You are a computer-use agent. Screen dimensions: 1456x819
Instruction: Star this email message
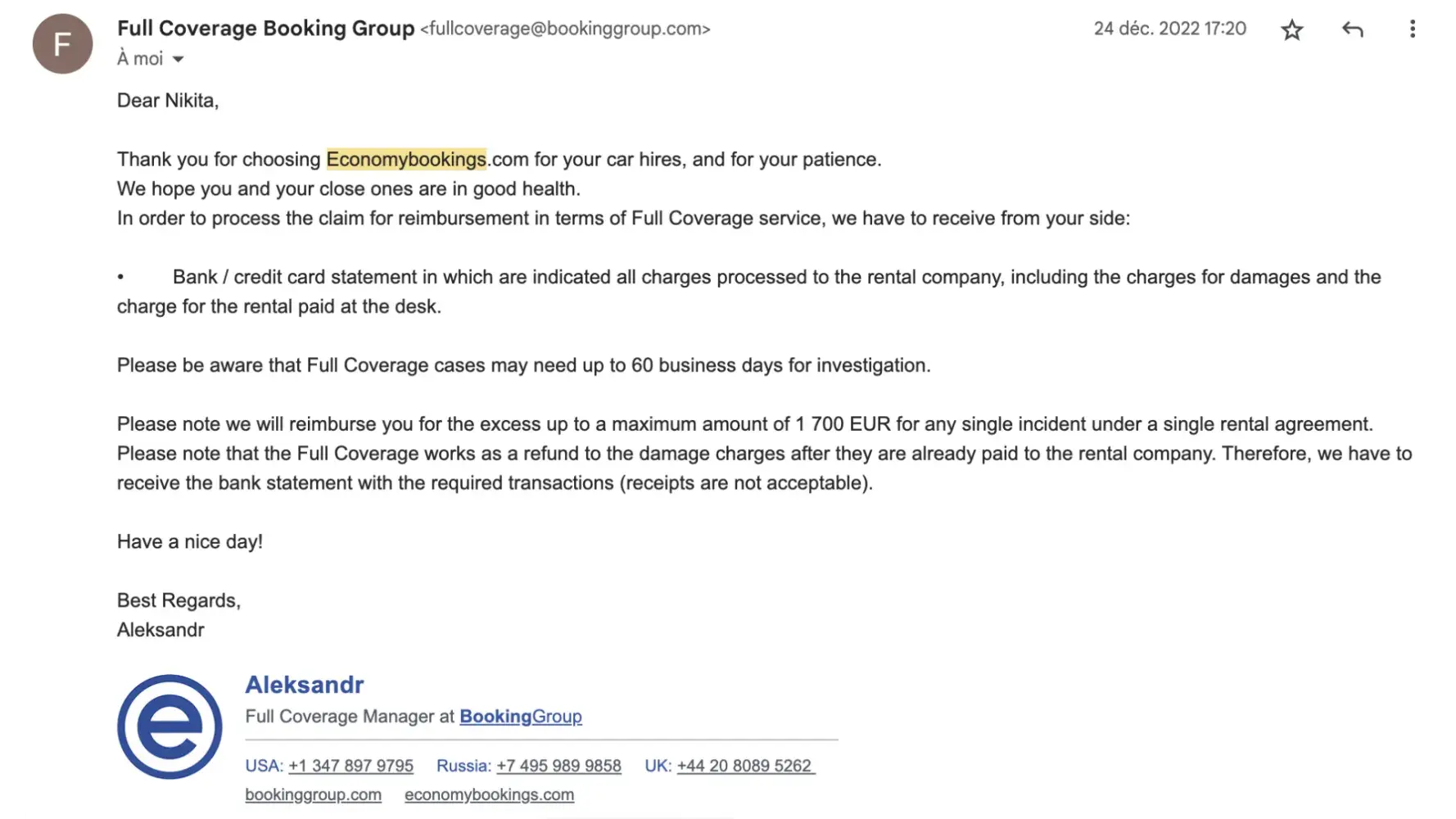1291,30
